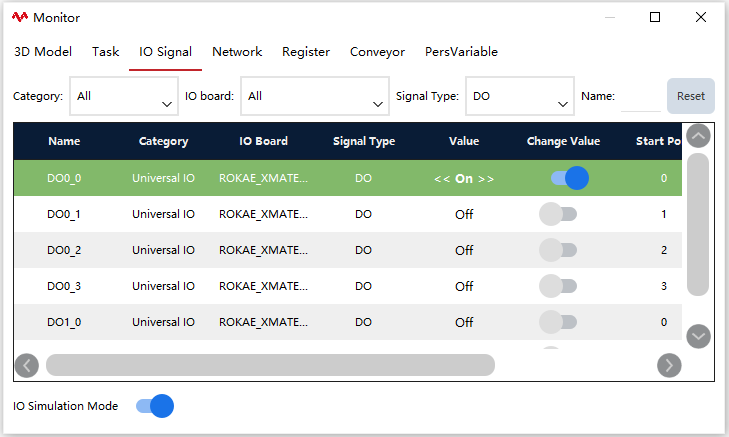Select the IO Signal tab
This screenshot has height=437, width=729.
click(166, 52)
